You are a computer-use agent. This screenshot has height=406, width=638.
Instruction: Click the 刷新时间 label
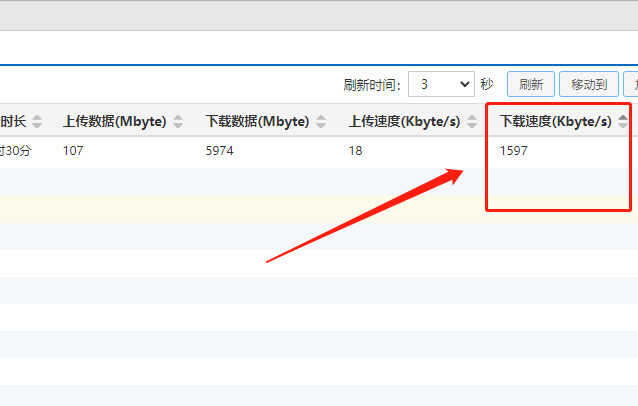372,85
